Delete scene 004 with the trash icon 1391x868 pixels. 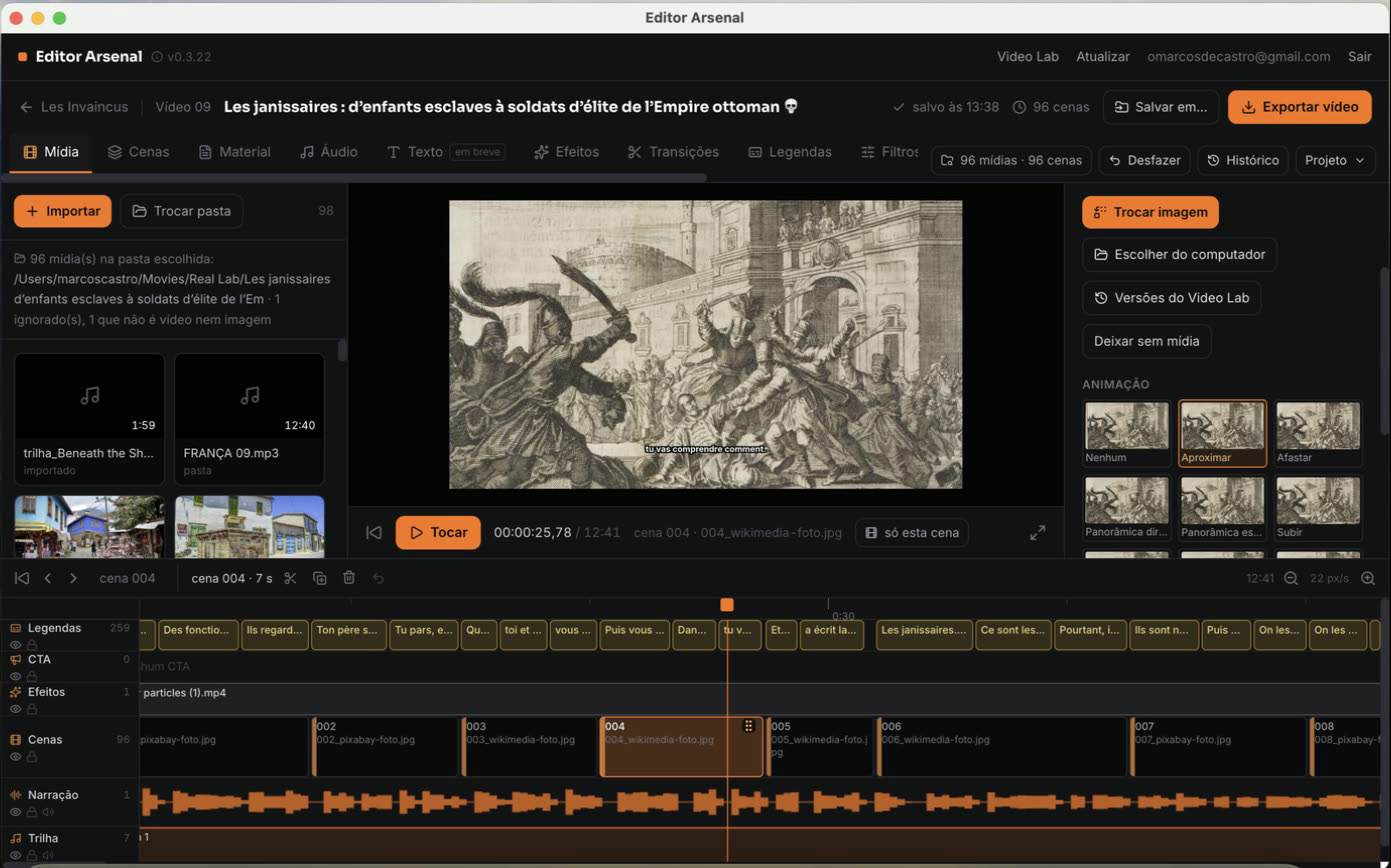[349, 578]
